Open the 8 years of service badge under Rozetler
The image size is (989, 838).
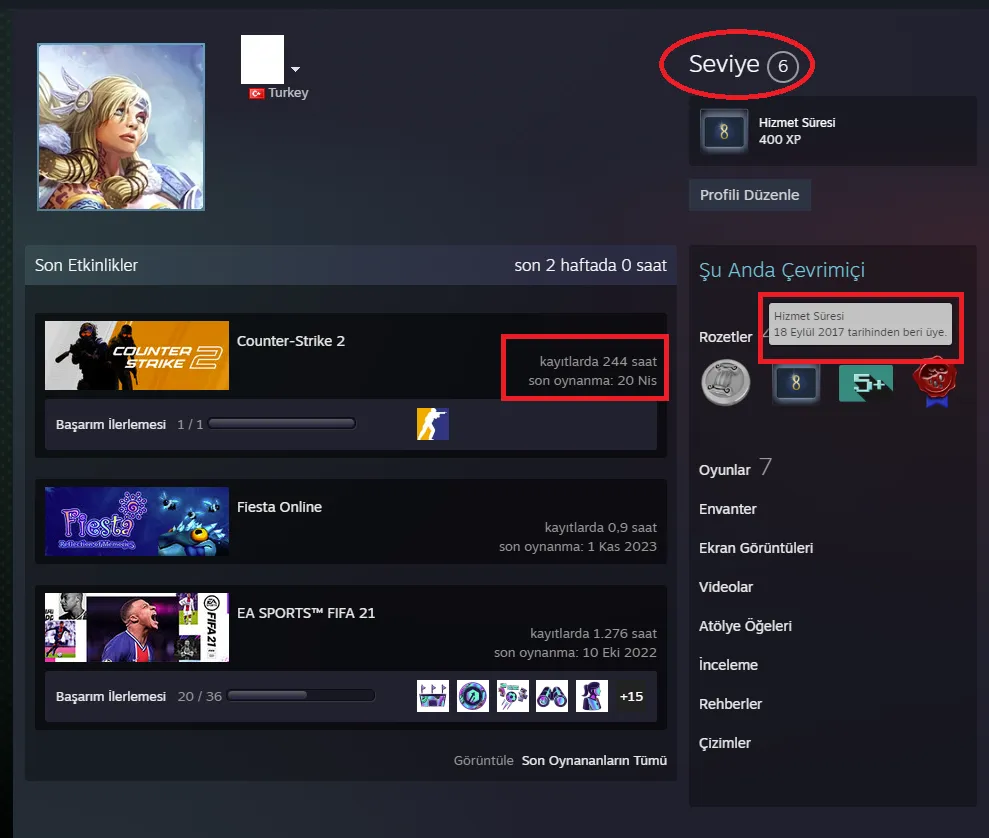pyautogui.click(x=796, y=384)
